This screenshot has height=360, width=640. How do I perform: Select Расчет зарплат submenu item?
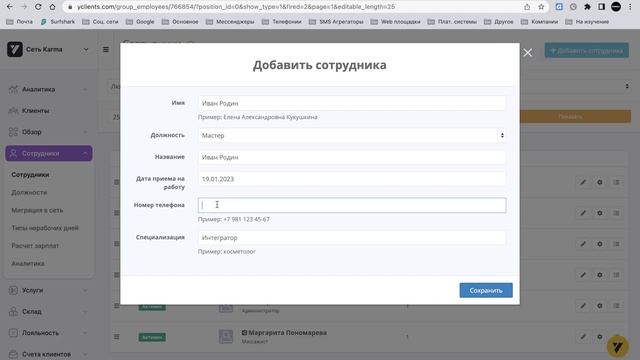click(x=35, y=246)
